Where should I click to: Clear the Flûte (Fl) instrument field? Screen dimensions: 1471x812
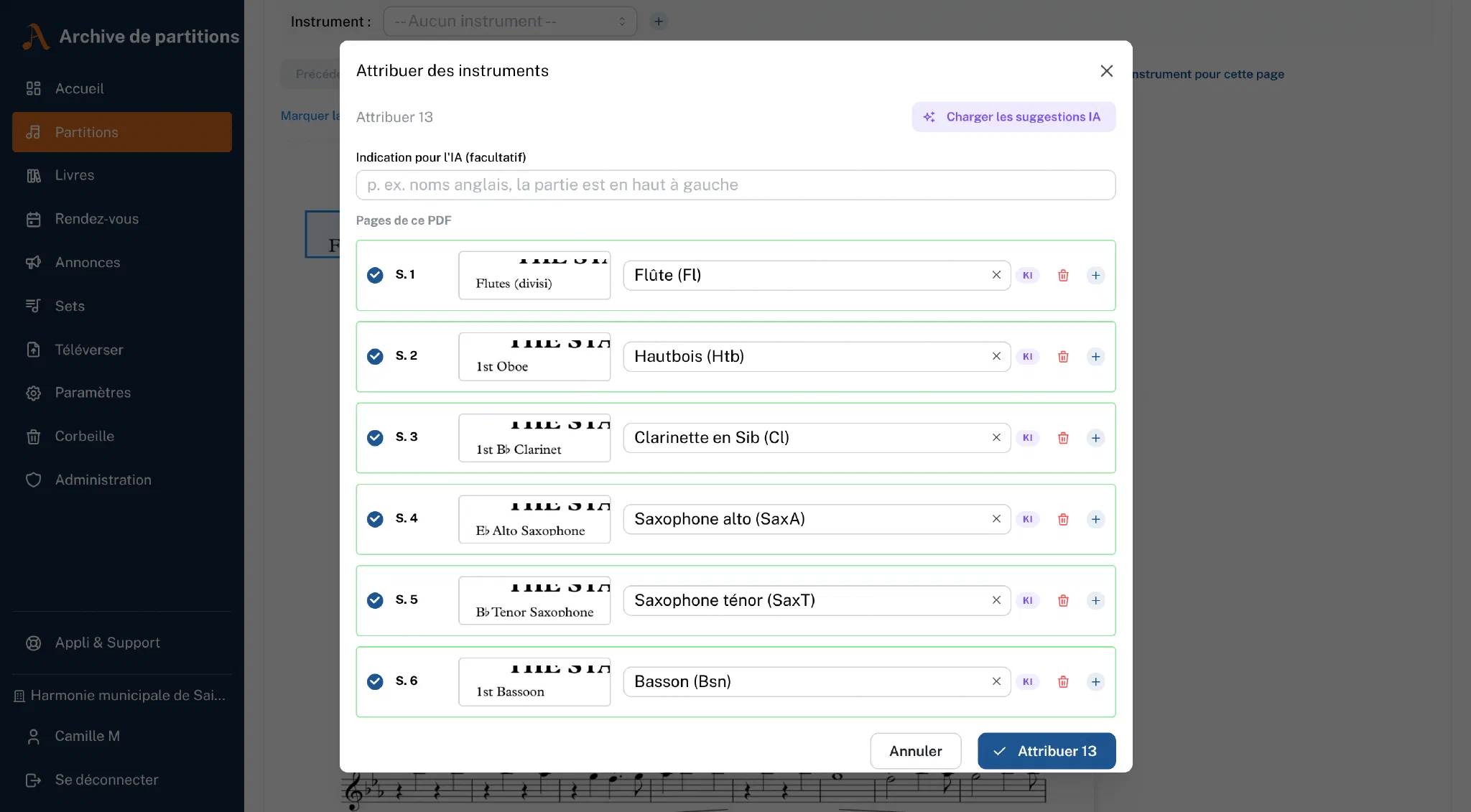996,275
